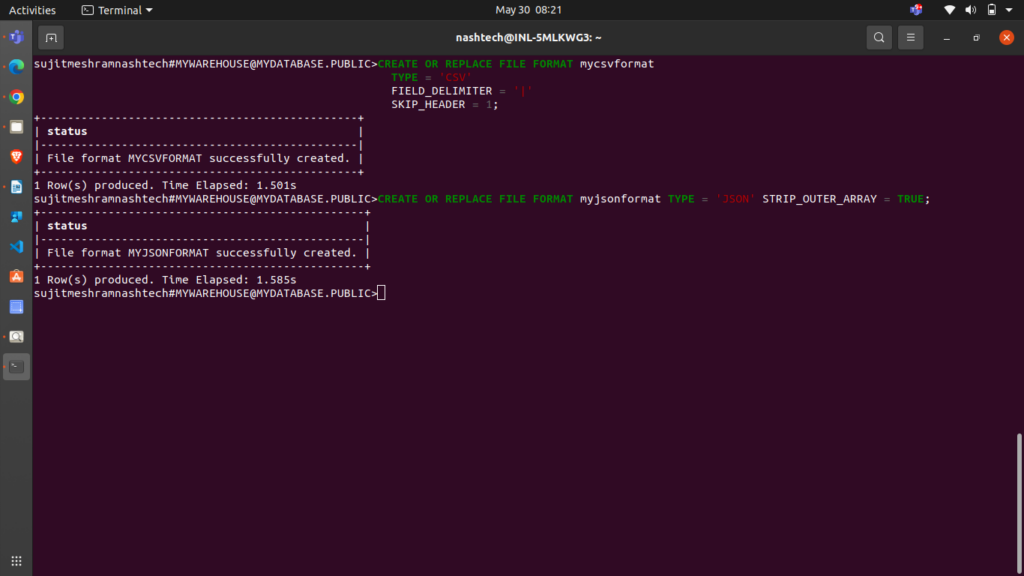Expand the Terminal app menu in top bar
The image size is (1024, 576).
pyautogui.click(x=117, y=10)
